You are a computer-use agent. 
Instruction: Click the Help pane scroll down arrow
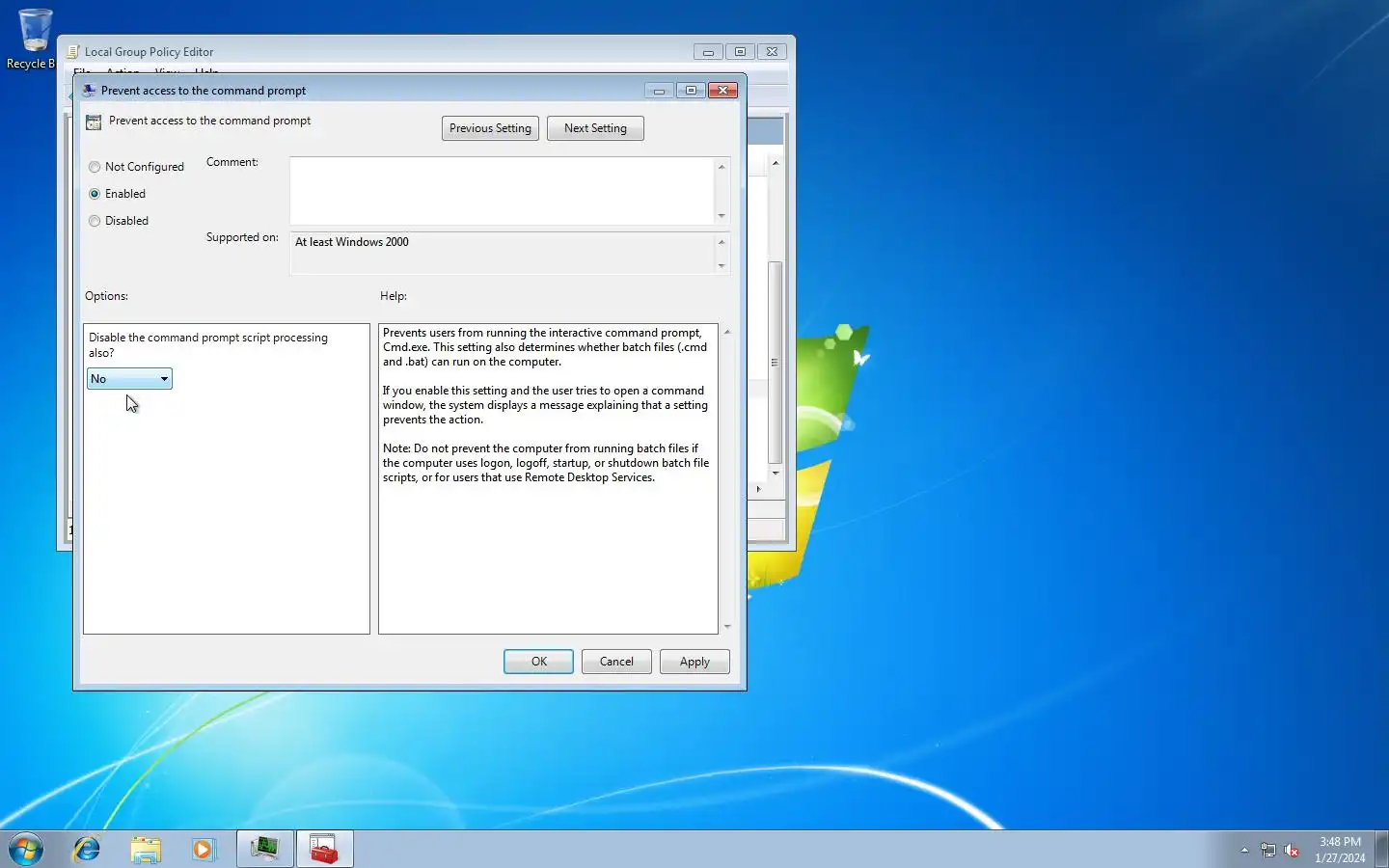click(727, 627)
